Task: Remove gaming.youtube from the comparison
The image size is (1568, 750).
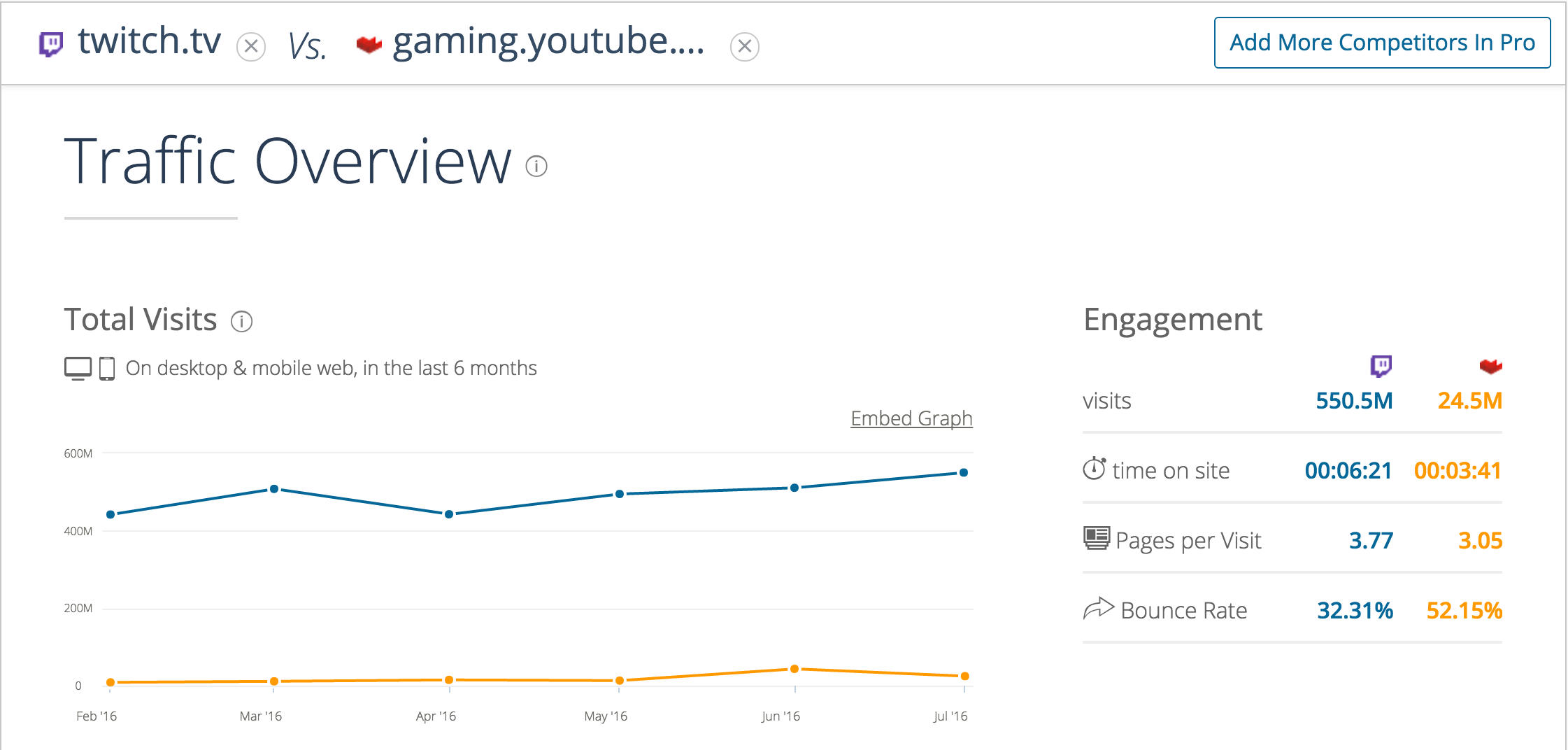Action: coord(744,47)
